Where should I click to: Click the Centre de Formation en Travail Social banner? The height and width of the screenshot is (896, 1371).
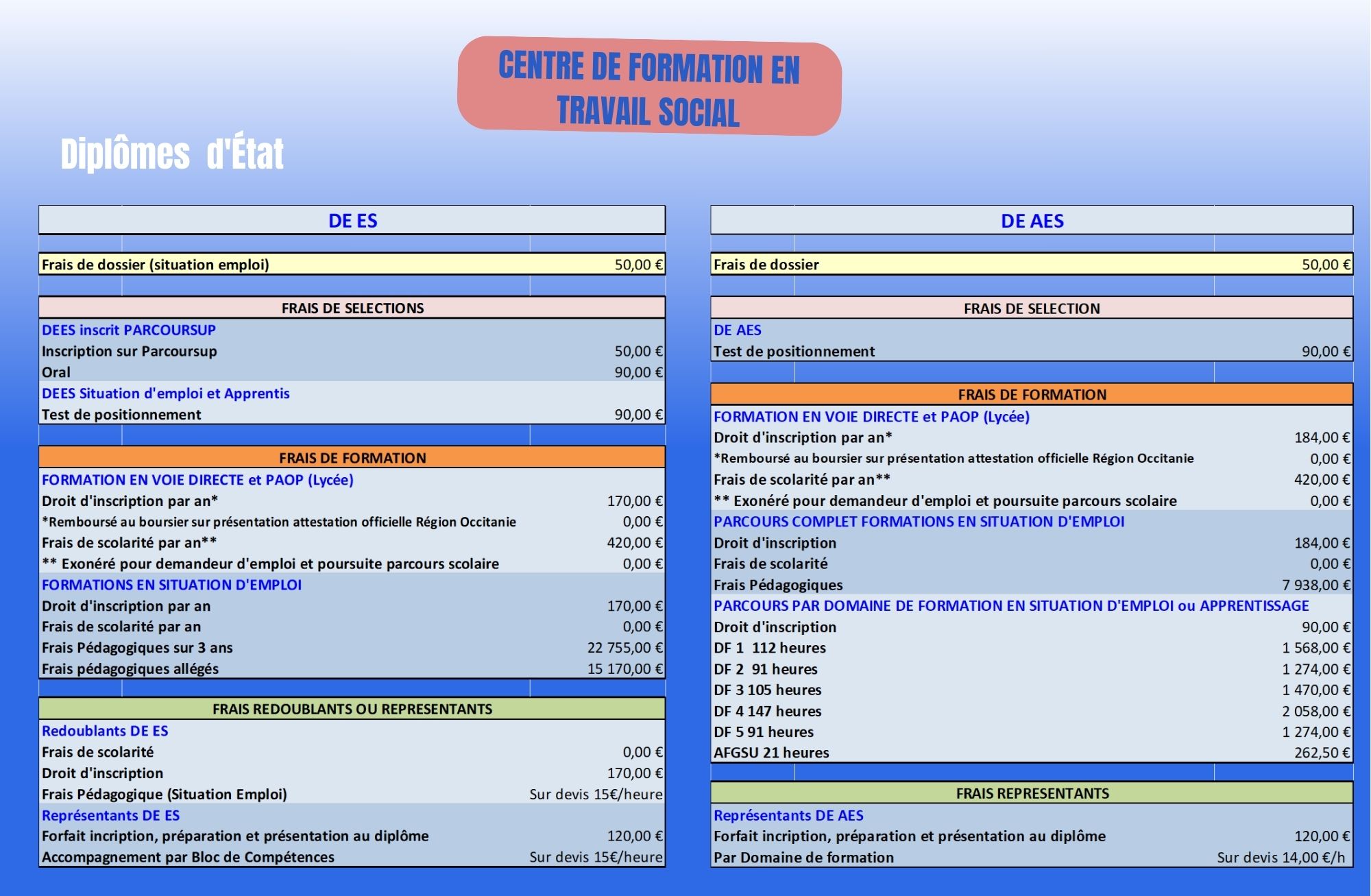click(x=648, y=87)
